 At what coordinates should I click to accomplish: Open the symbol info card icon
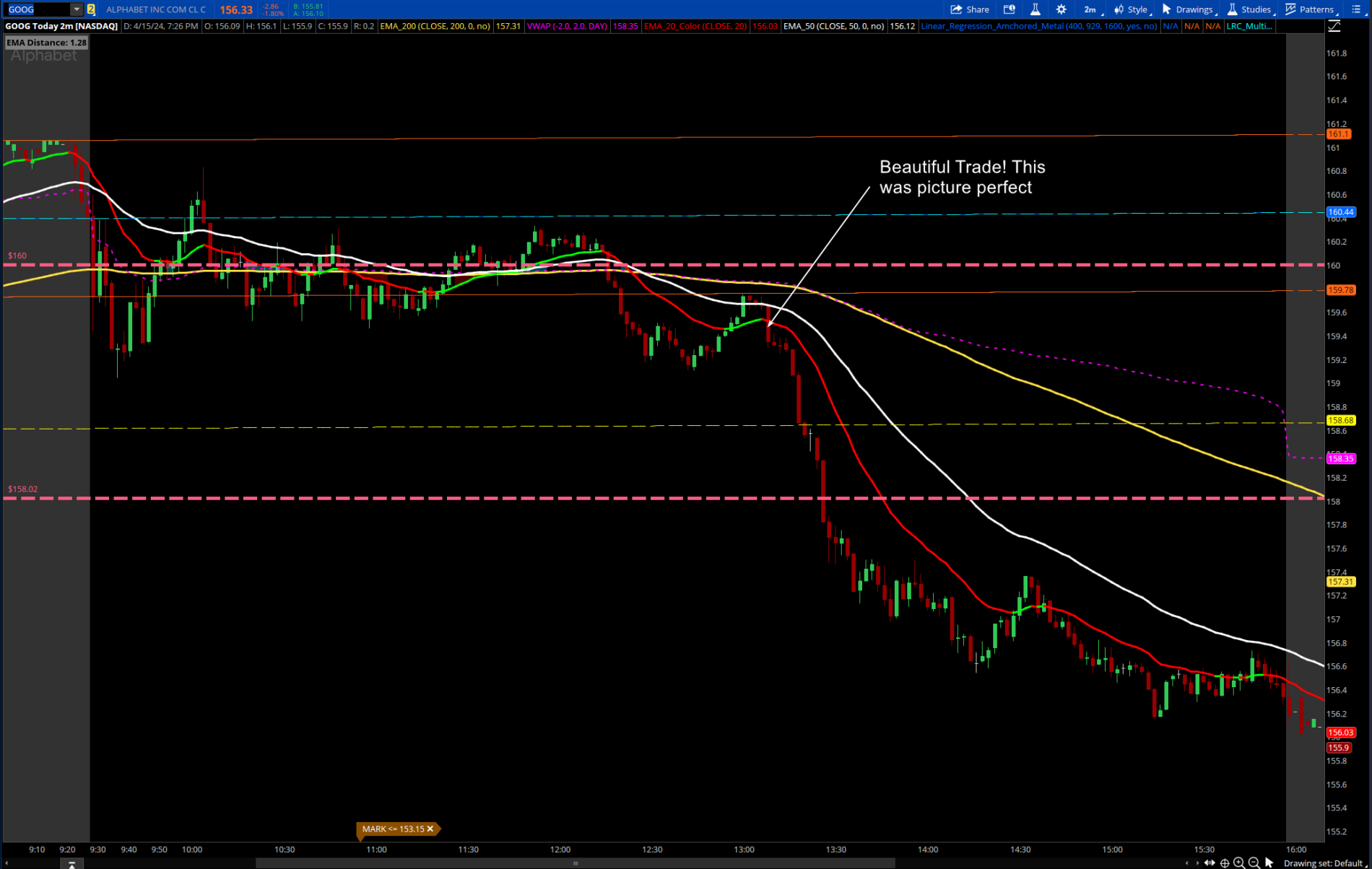click(x=1010, y=9)
